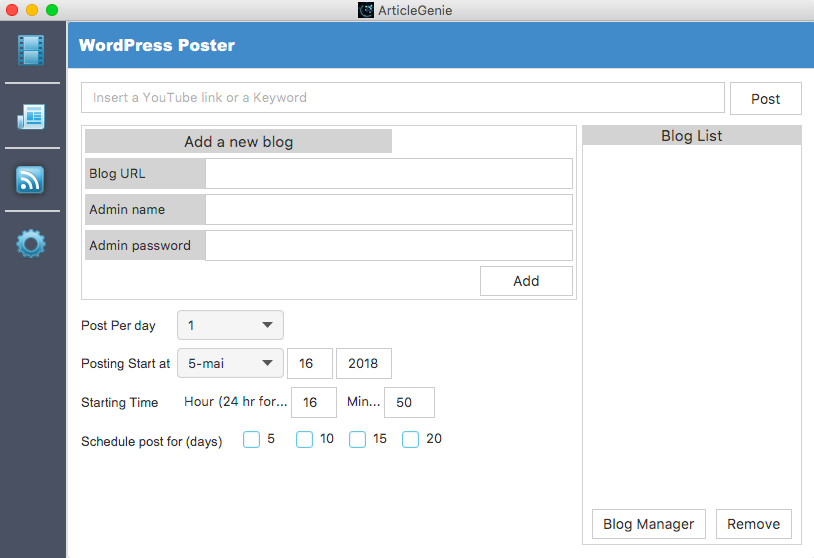Click the Blog URL label

[x=117, y=173]
